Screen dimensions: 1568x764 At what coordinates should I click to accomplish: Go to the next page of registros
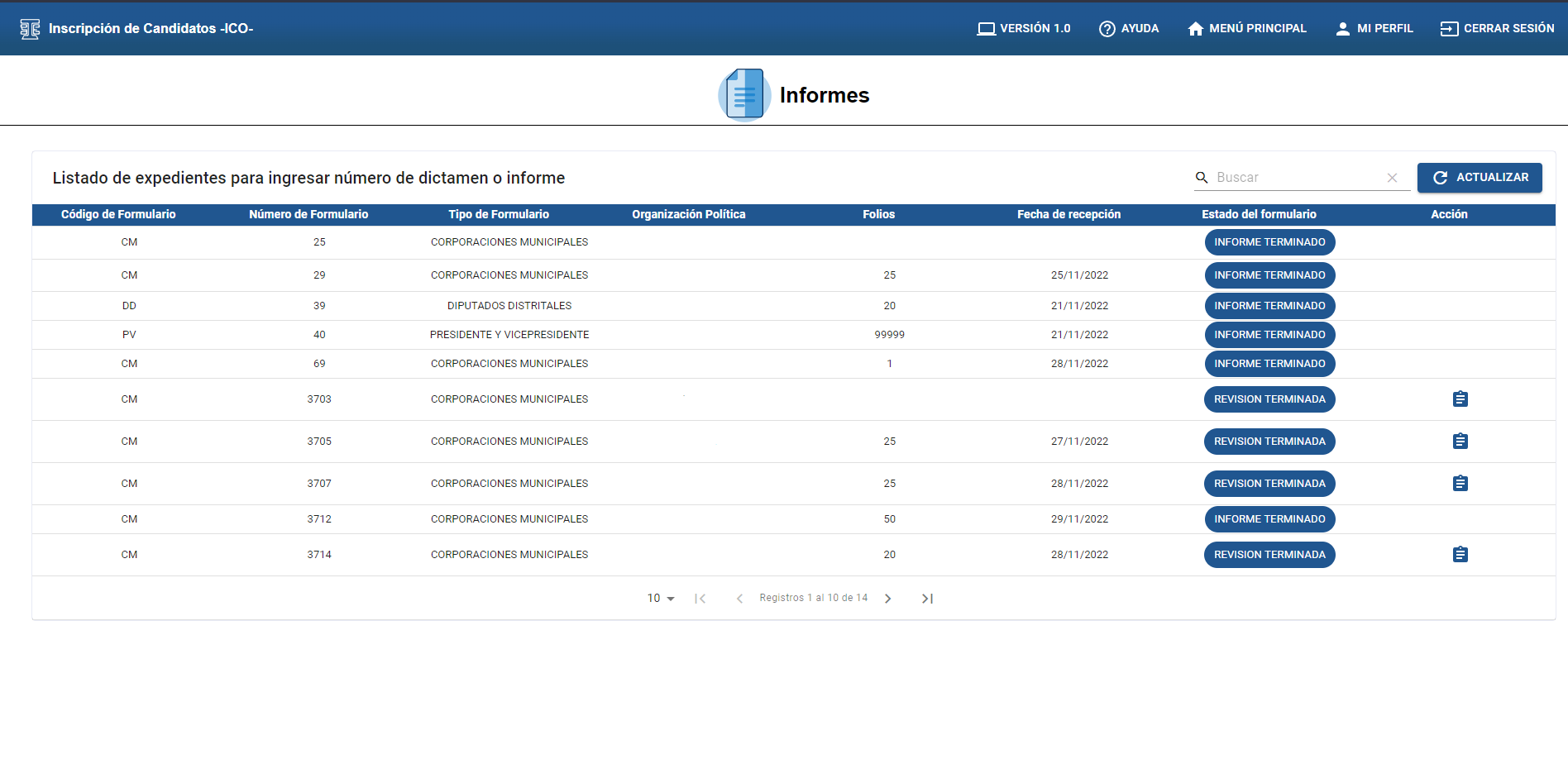pos(887,597)
